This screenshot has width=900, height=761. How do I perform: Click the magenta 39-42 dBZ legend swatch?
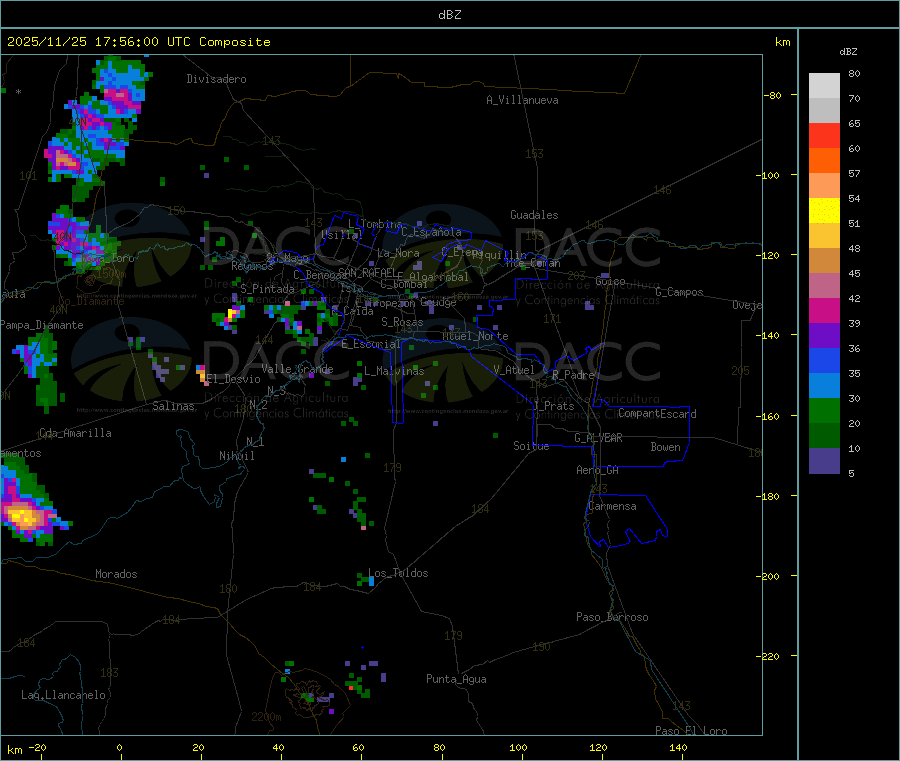(824, 310)
